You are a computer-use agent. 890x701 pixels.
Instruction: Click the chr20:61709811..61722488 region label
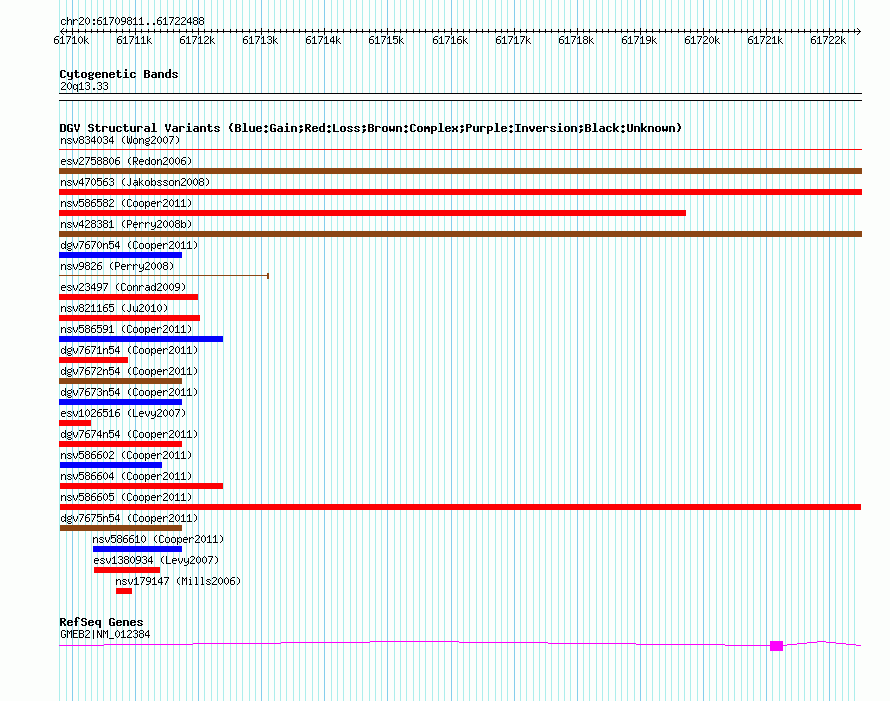pyautogui.click(x=132, y=21)
